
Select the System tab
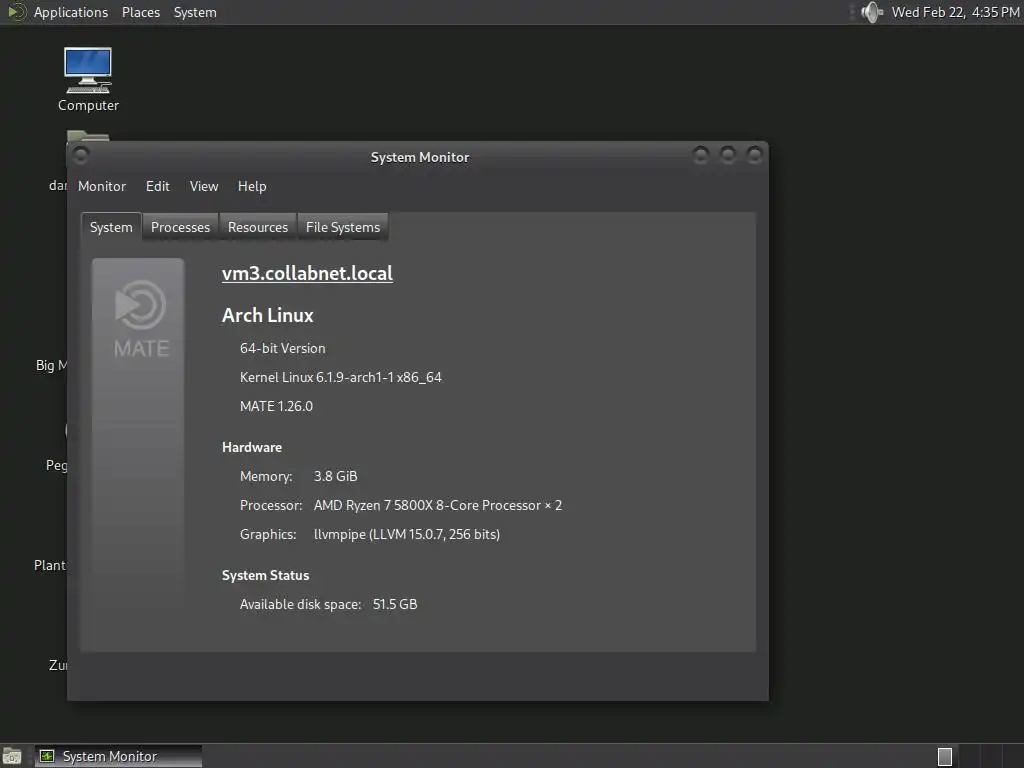tap(111, 227)
